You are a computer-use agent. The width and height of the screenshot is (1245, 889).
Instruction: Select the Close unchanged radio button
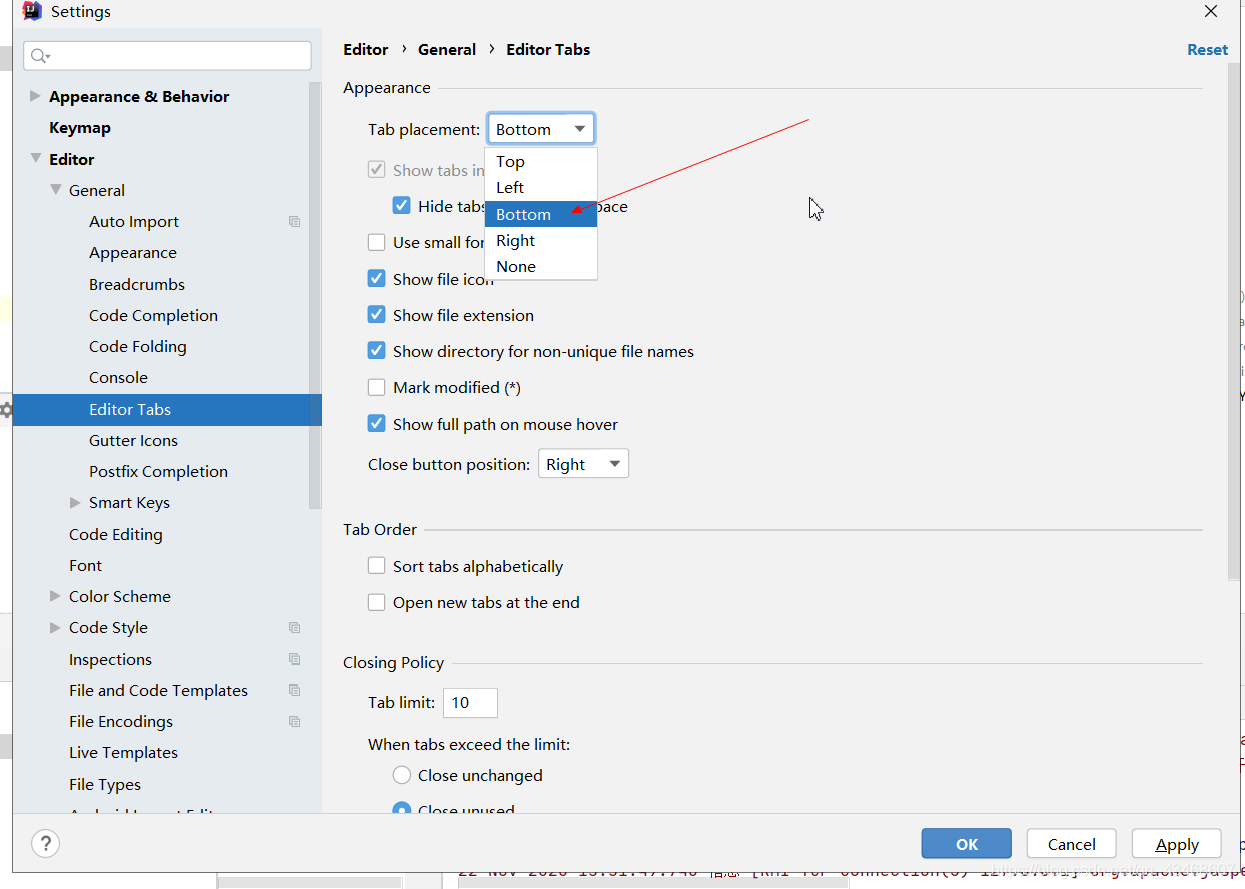[402, 775]
